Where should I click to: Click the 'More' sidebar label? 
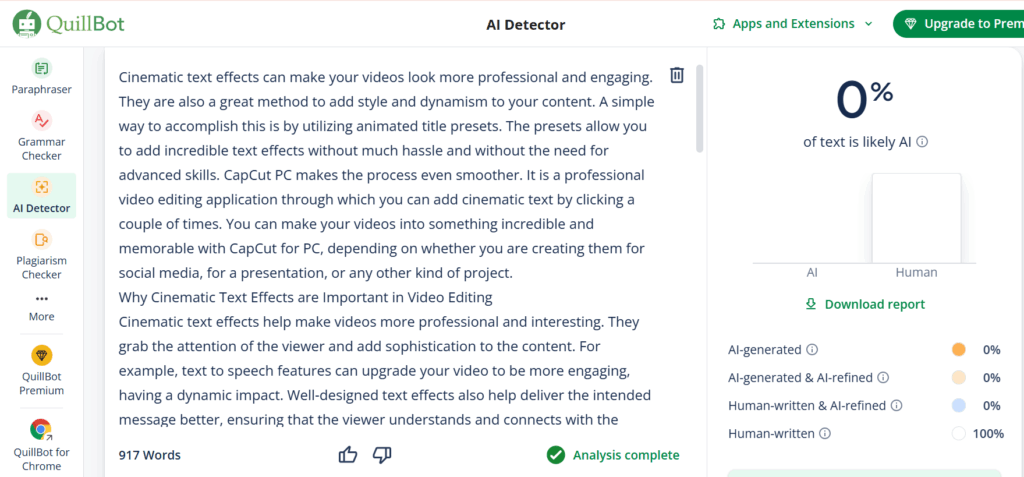click(41, 317)
